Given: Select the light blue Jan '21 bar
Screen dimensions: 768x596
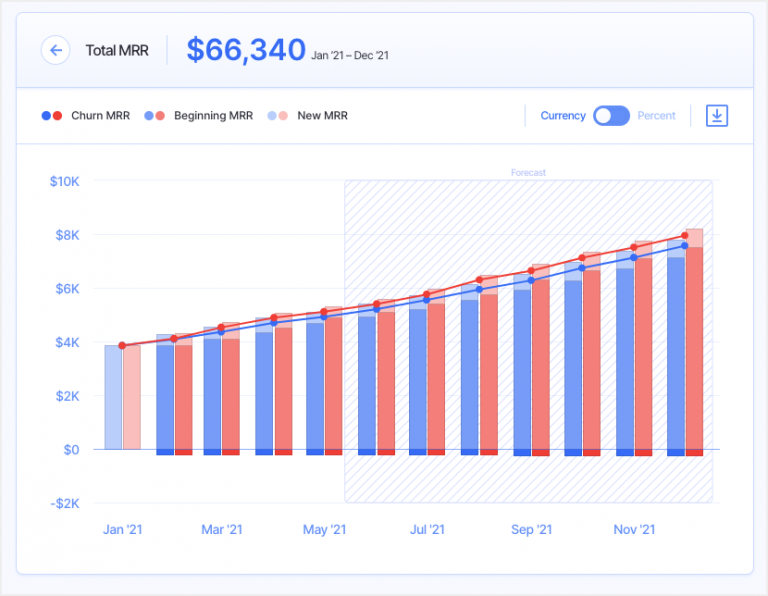Looking at the screenshot, I should click(113, 397).
